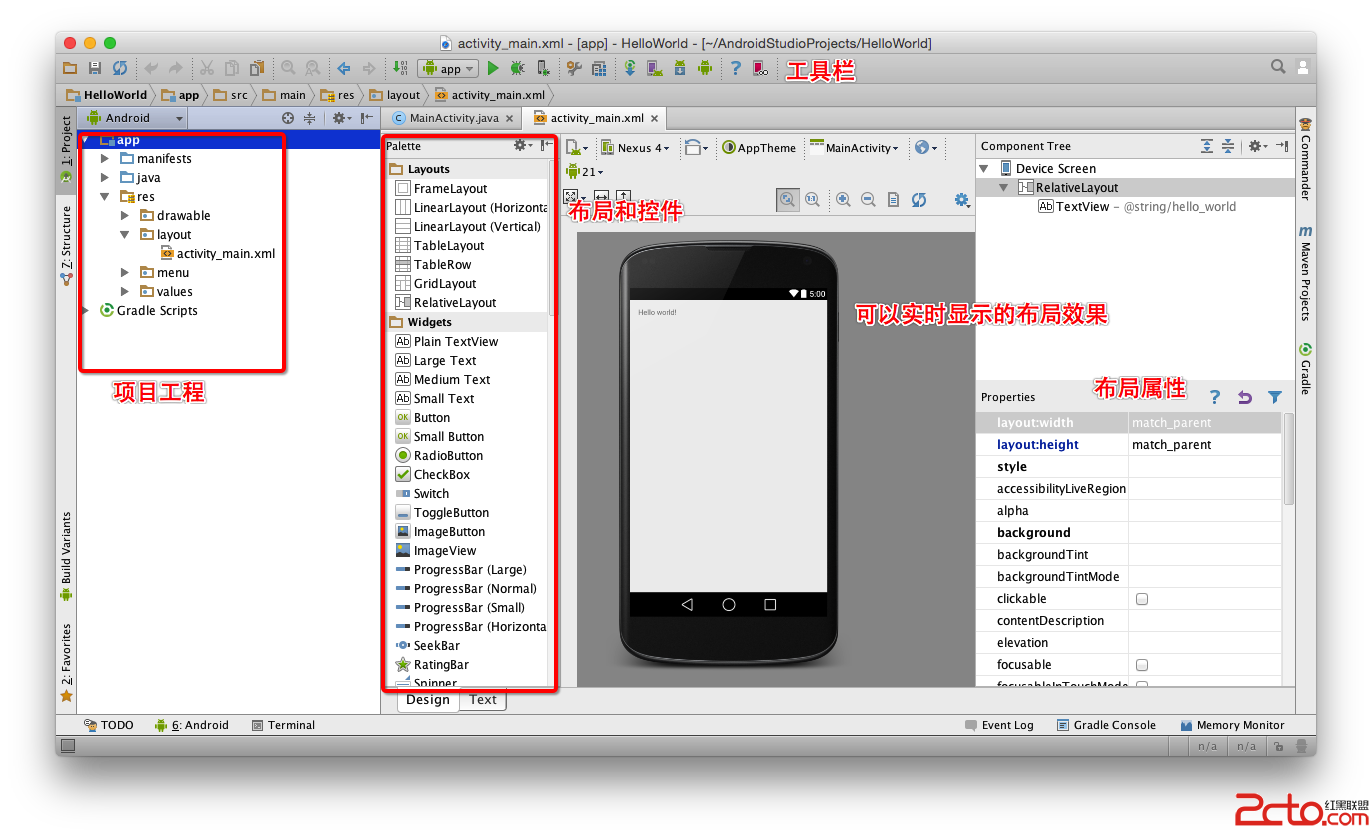Click the Synchronize icon in main toolbar

120,68
